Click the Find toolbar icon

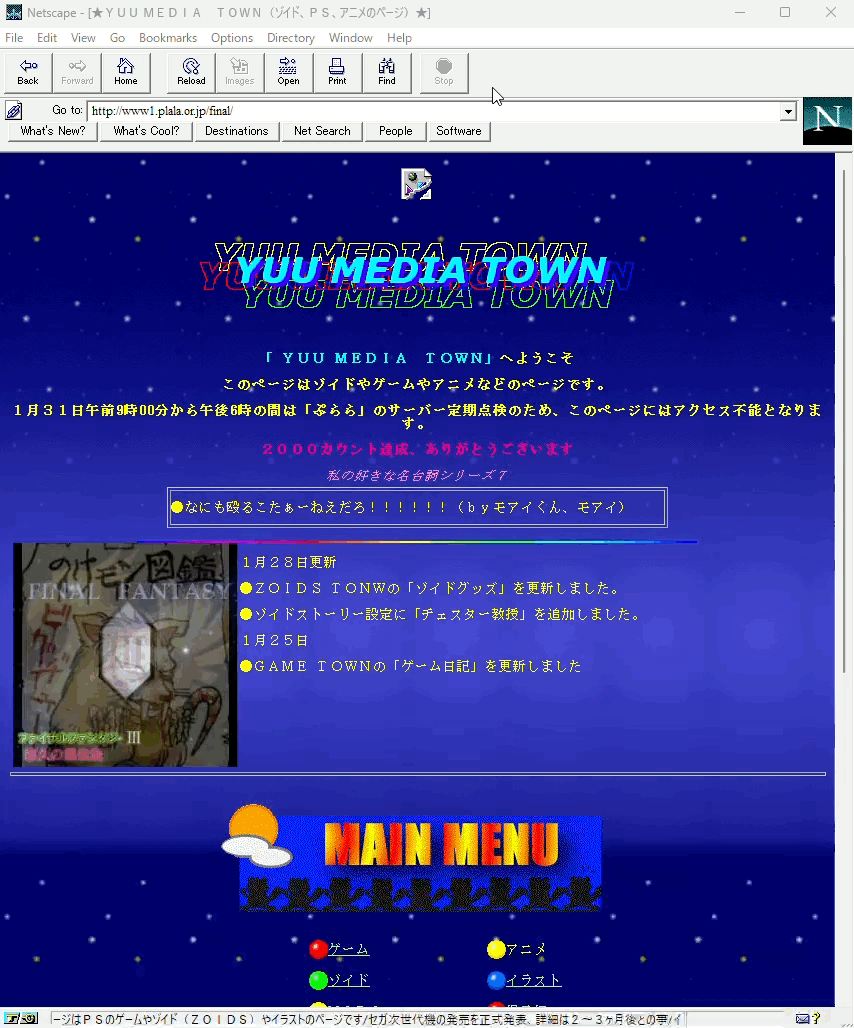coord(387,72)
